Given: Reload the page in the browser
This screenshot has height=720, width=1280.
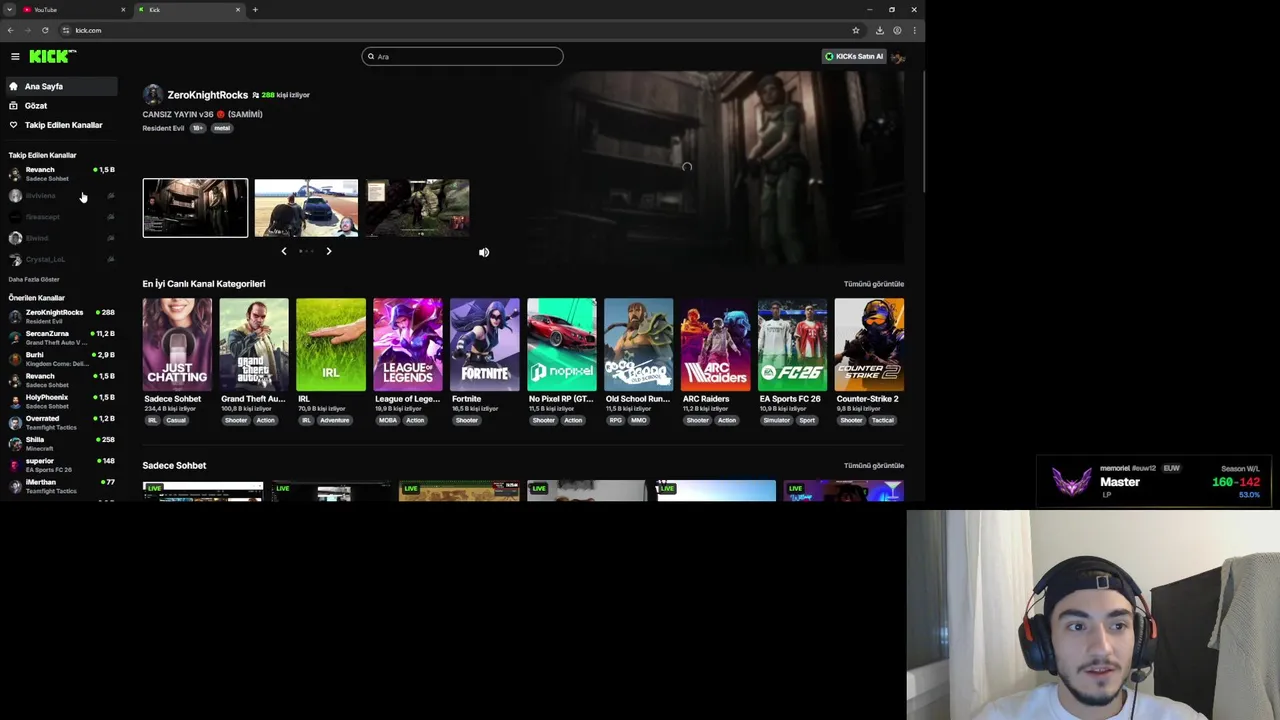Looking at the screenshot, I should click(x=45, y=30).
